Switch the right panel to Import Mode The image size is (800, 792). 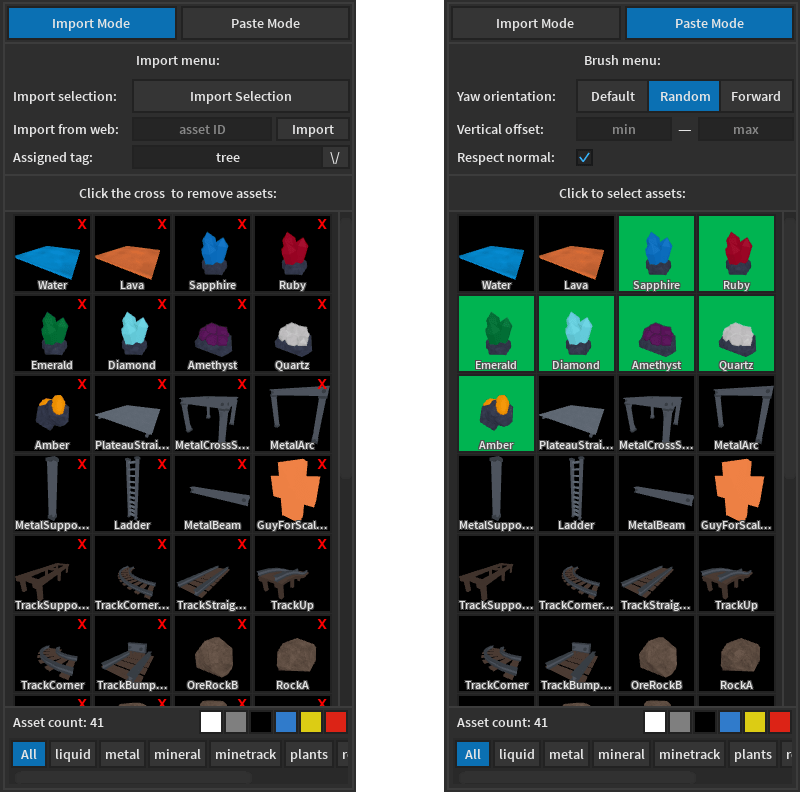(x=536, y=22)
